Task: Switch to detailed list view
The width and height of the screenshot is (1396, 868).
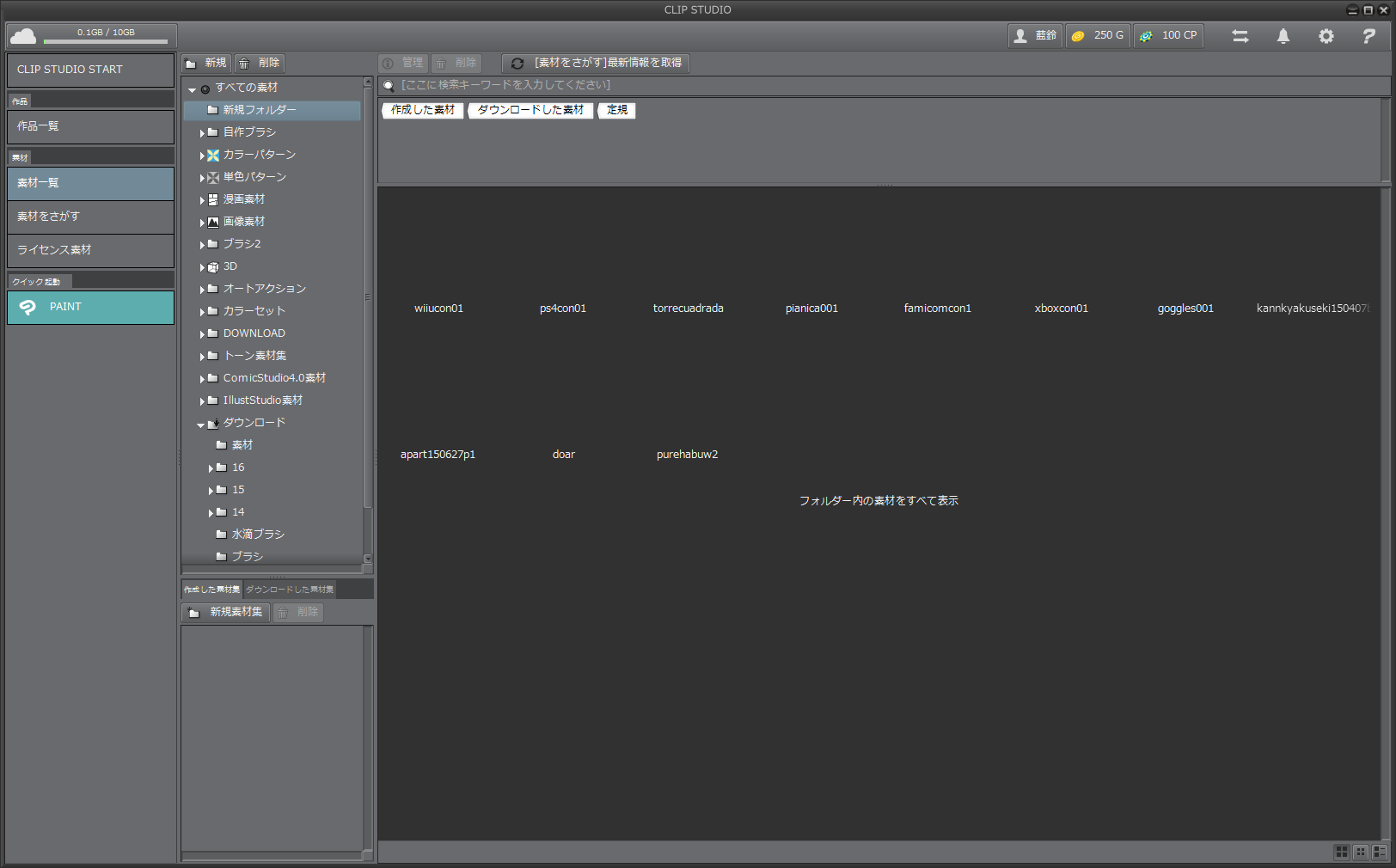Action: [1380, 852]
